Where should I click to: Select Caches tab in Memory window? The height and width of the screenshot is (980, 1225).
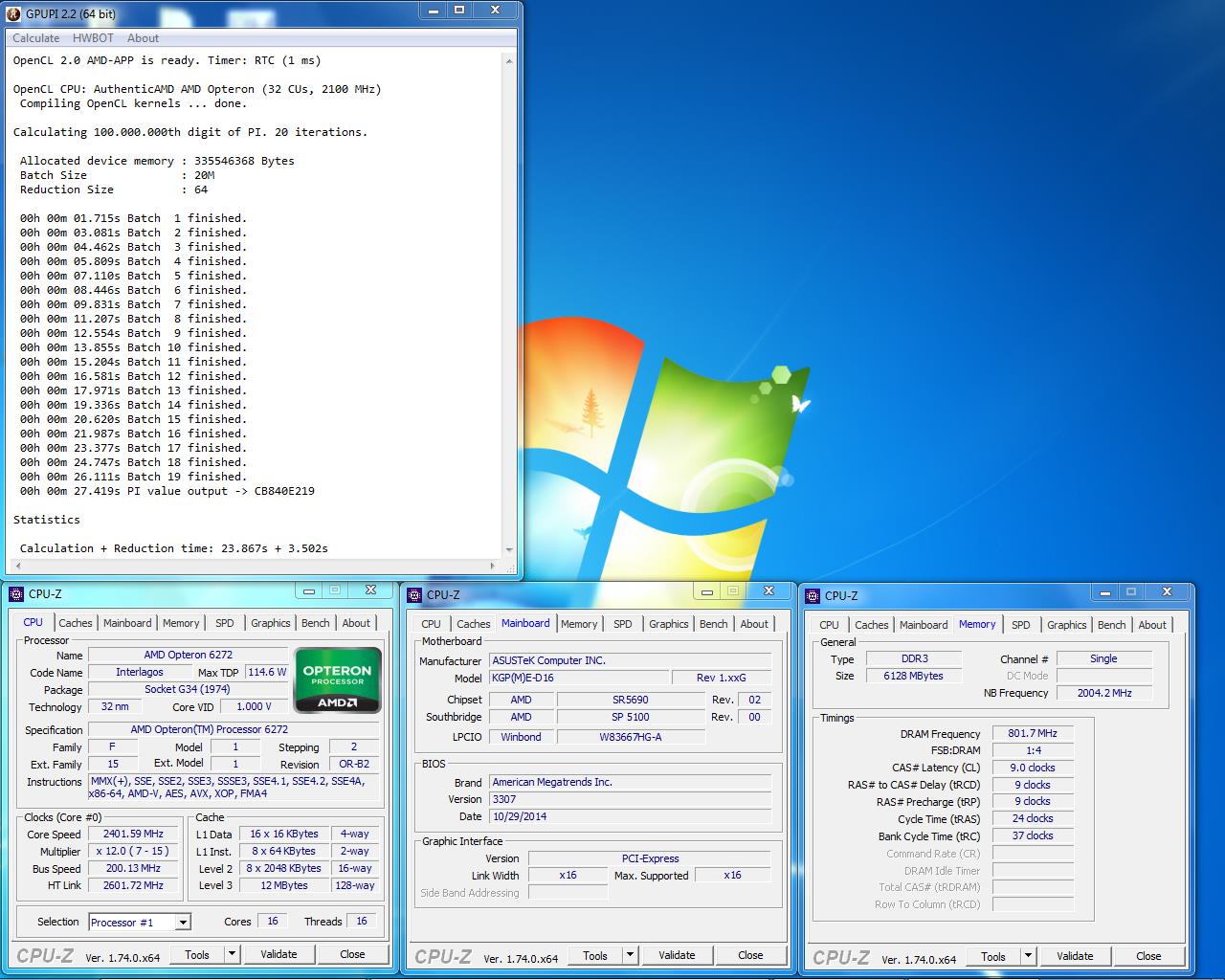(872, 625)
